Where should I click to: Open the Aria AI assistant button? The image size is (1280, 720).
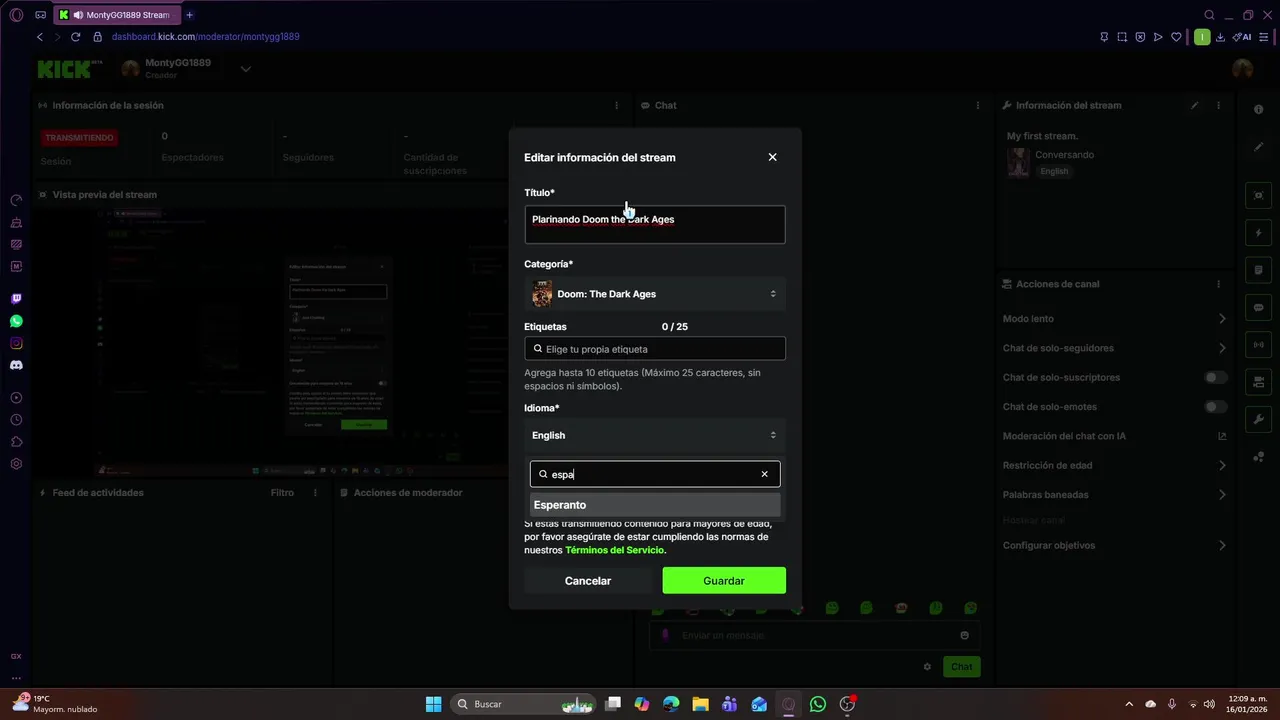(1243, 37)
